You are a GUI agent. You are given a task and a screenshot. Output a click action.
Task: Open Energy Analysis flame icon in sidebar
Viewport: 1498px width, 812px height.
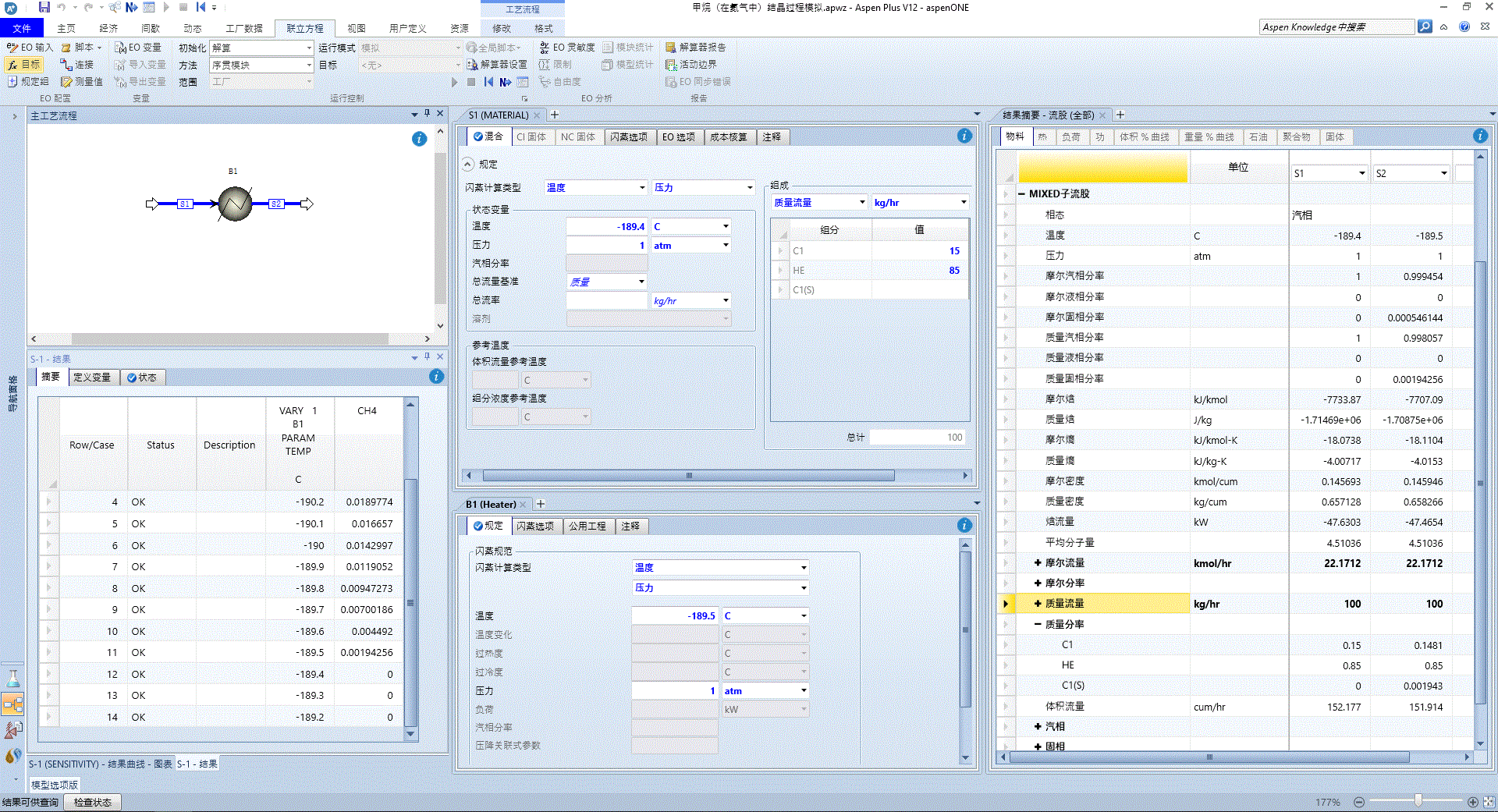pyautogui.click(x=13, y=755)
